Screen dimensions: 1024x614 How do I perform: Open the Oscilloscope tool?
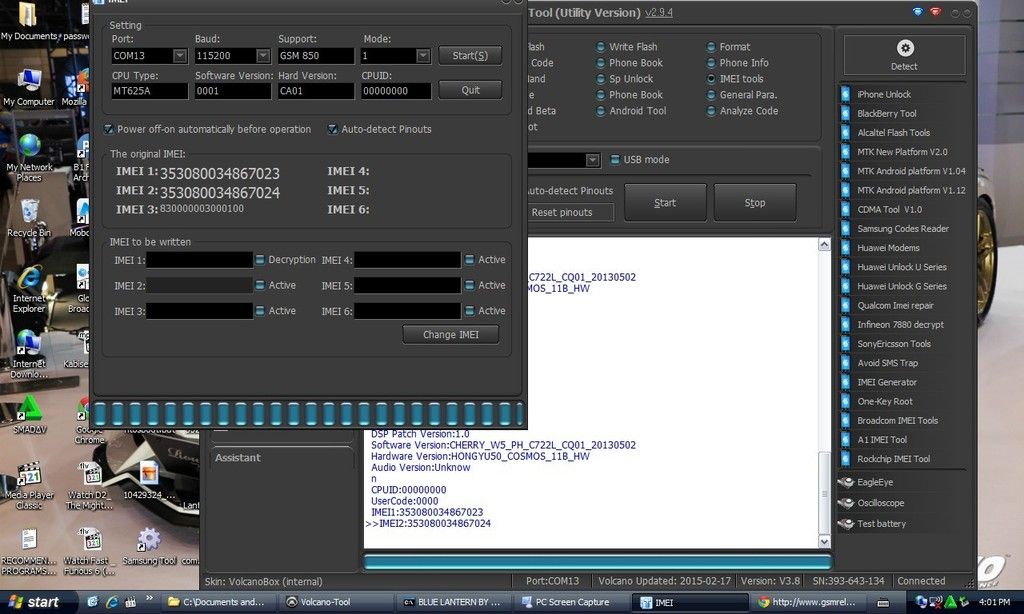(879, 503)
